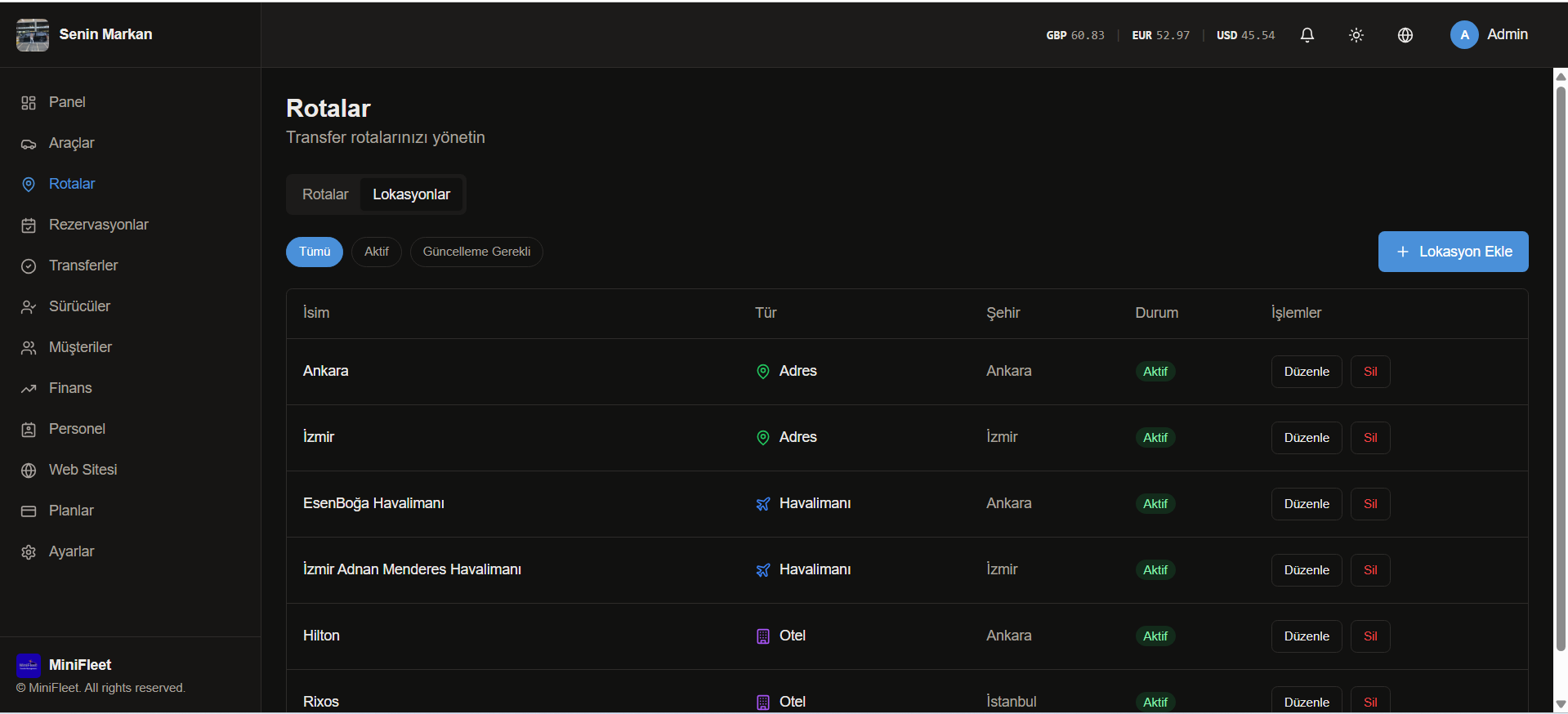The image size is (1568, 714).
Task: Delete the Ankara location with Sil
Action: tap(1370, 372)
